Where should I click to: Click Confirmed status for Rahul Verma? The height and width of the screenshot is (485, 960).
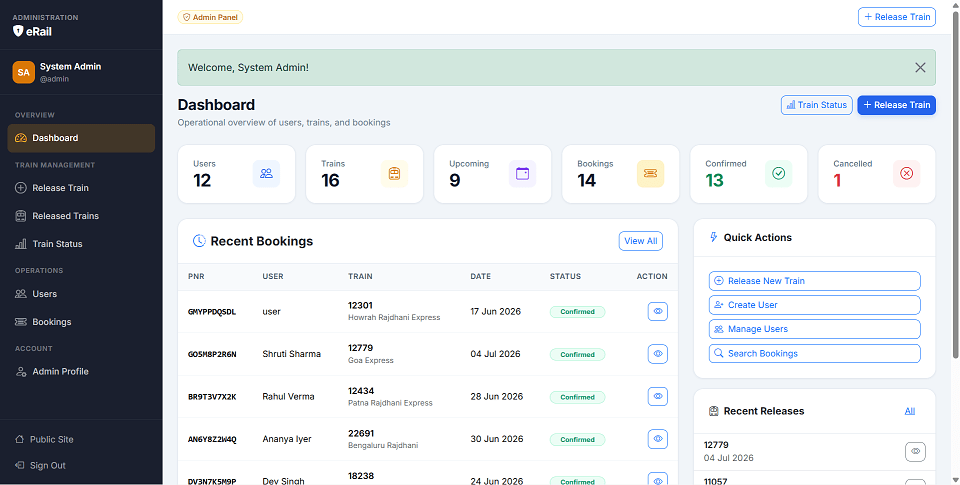(x=577, y=397)
